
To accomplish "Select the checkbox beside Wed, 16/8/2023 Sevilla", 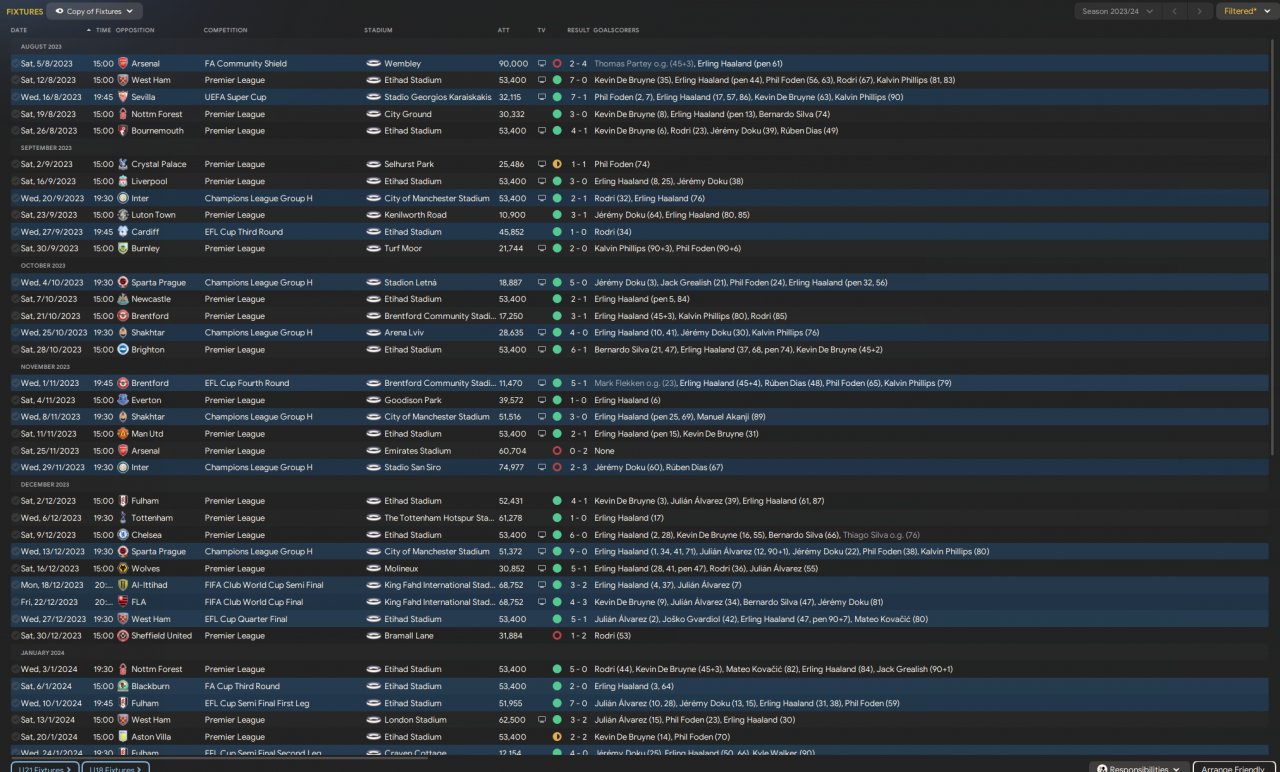I will click(15, 97).
